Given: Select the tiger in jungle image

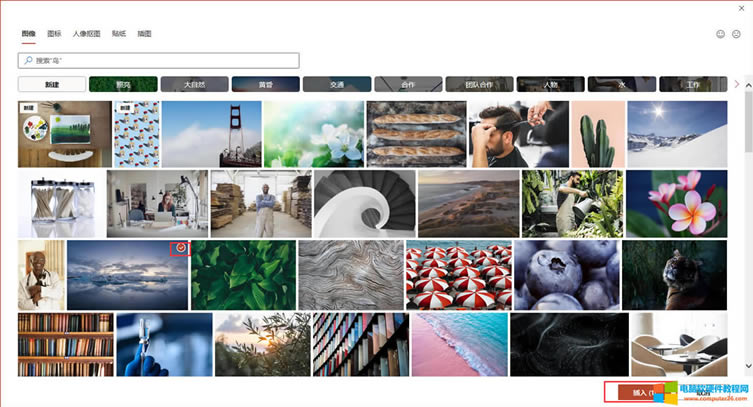Looking at the screenshot, I should point(675,275).
